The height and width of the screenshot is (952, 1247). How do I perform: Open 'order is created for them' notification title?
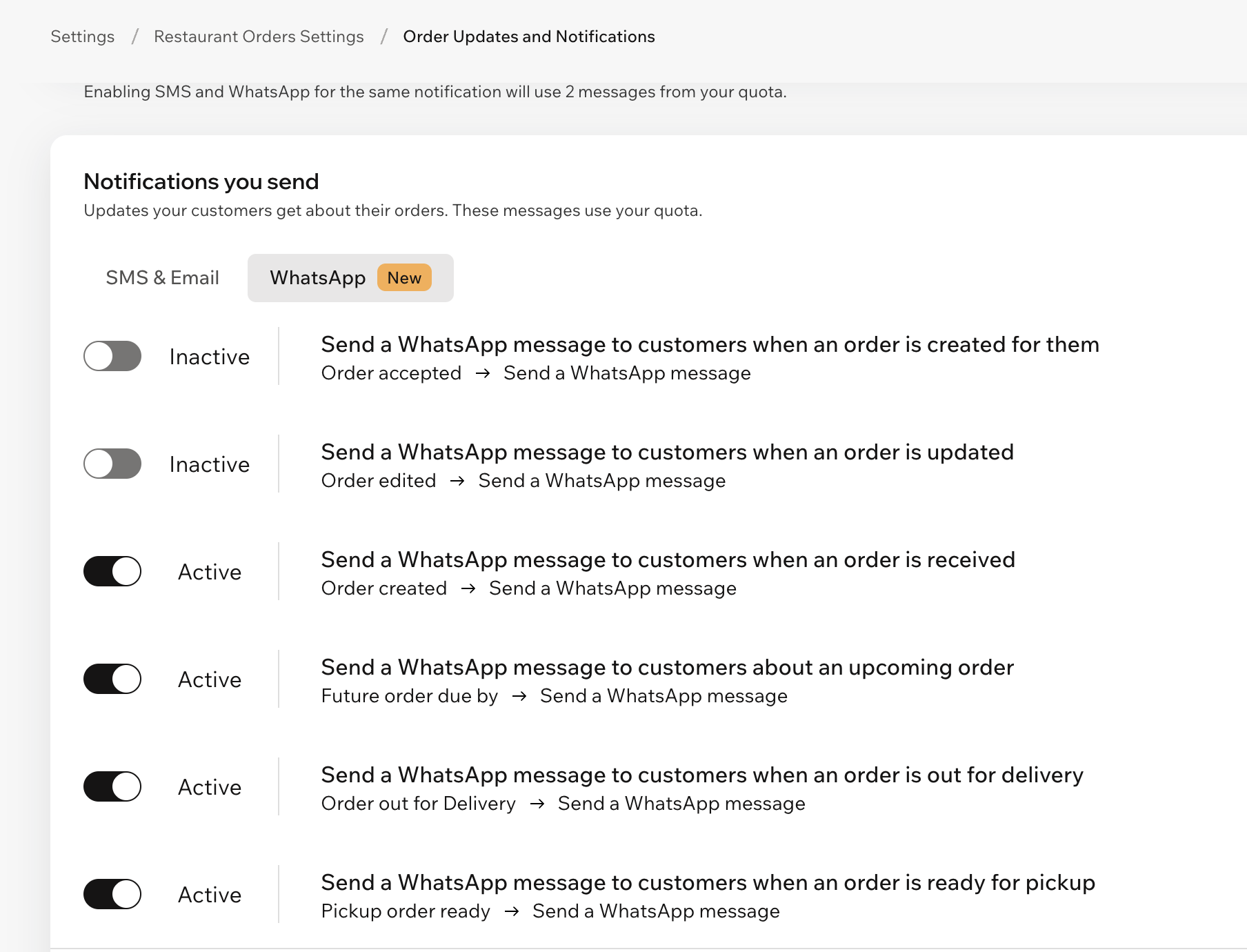click(x=710, y=344)
